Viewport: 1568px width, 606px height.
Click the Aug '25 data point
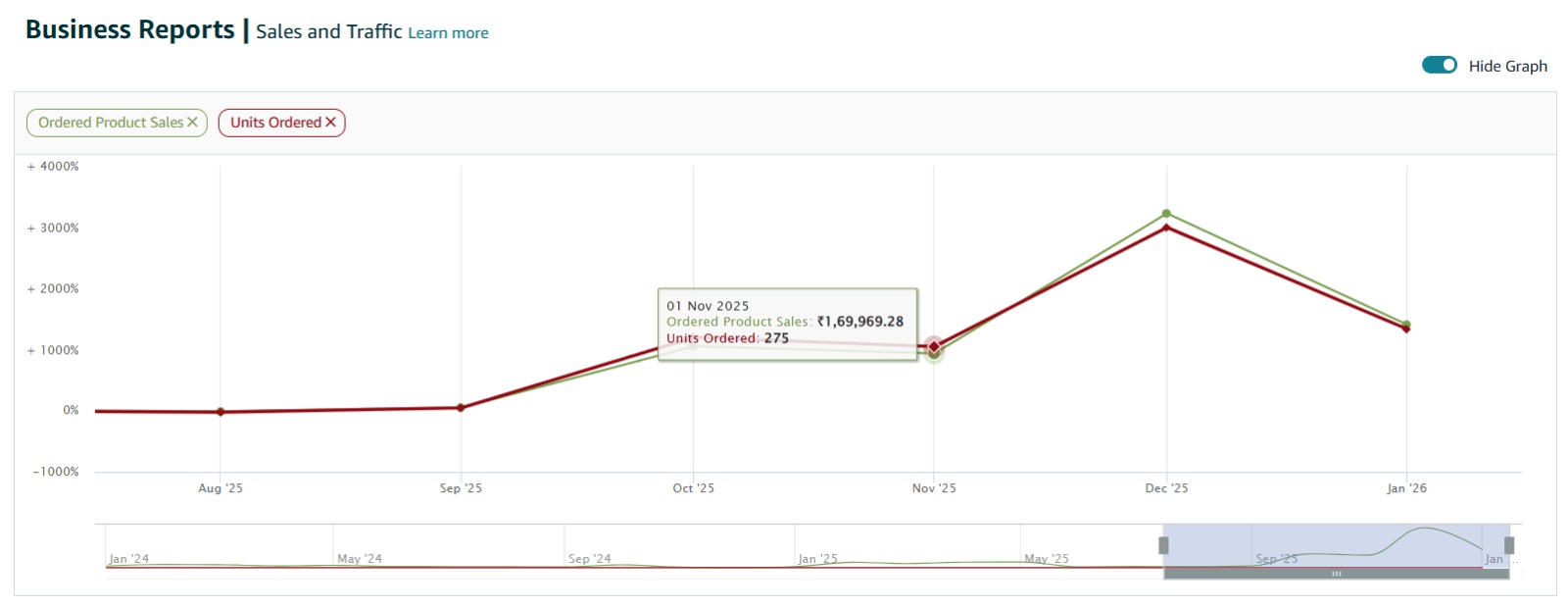tap(220, 412)
